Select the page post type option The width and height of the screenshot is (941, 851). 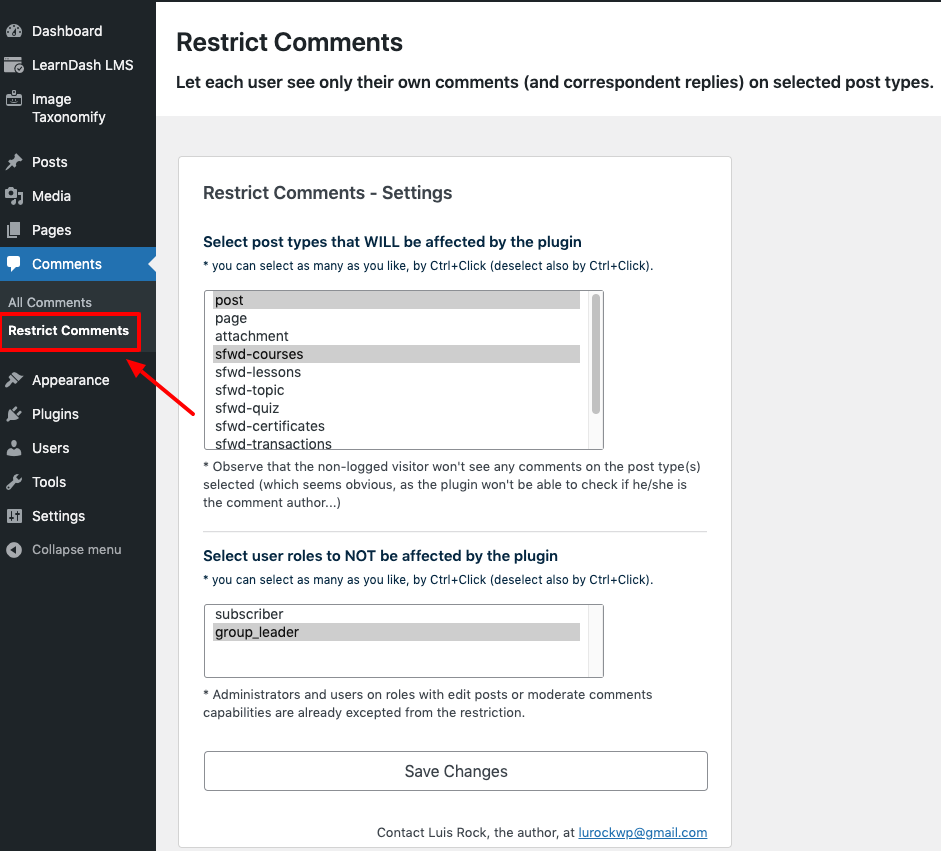click(x=231, y=318)
